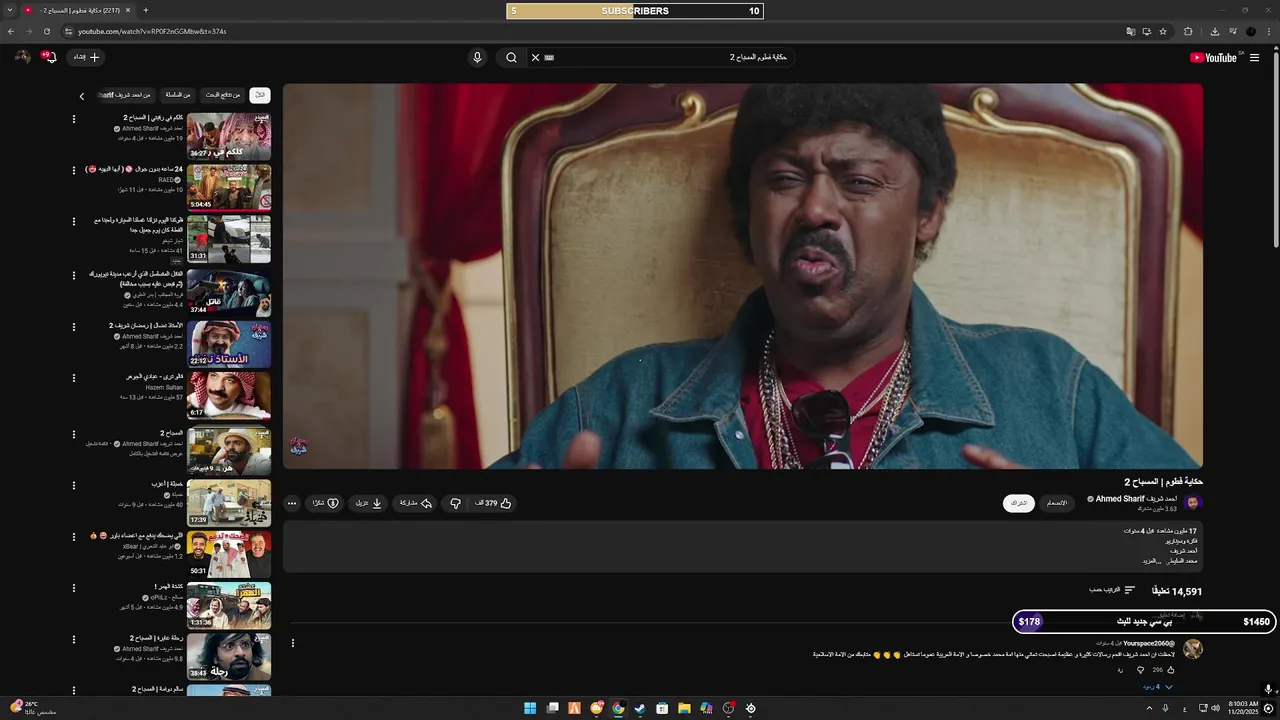Image resolution: width=1280 pixels, height=720 pixels.
Task: Select the 'من نتائج البحث' filter chip
Action: tap(223, 95)
